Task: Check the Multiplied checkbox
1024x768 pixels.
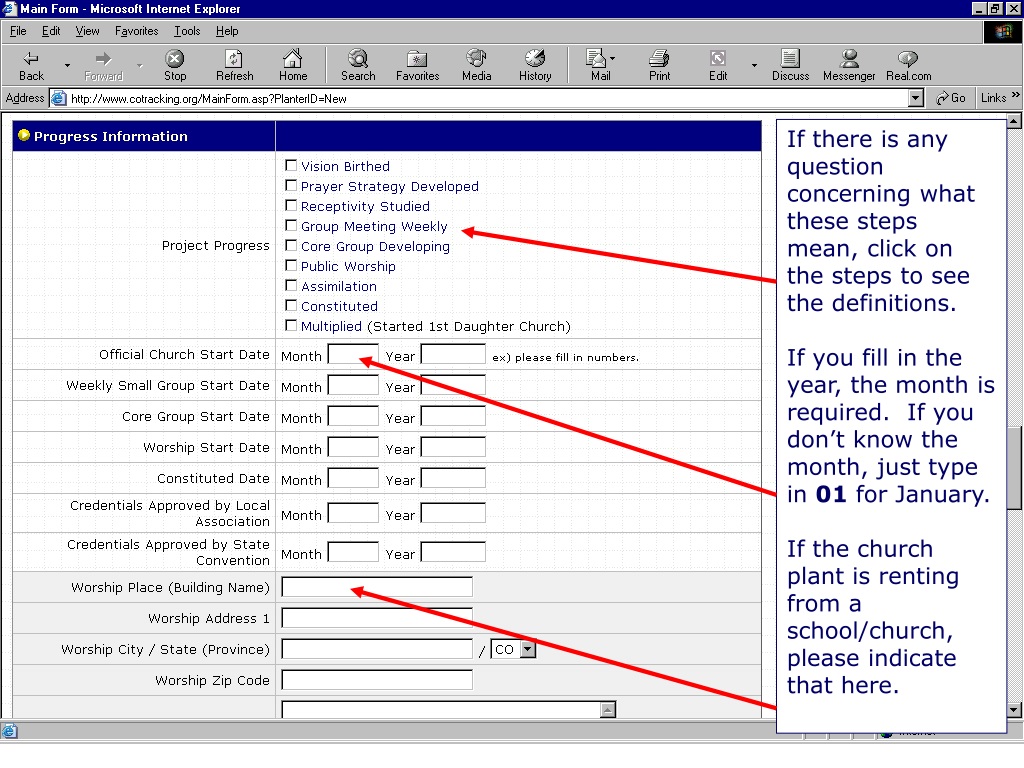Action: (x=291, y=326)
